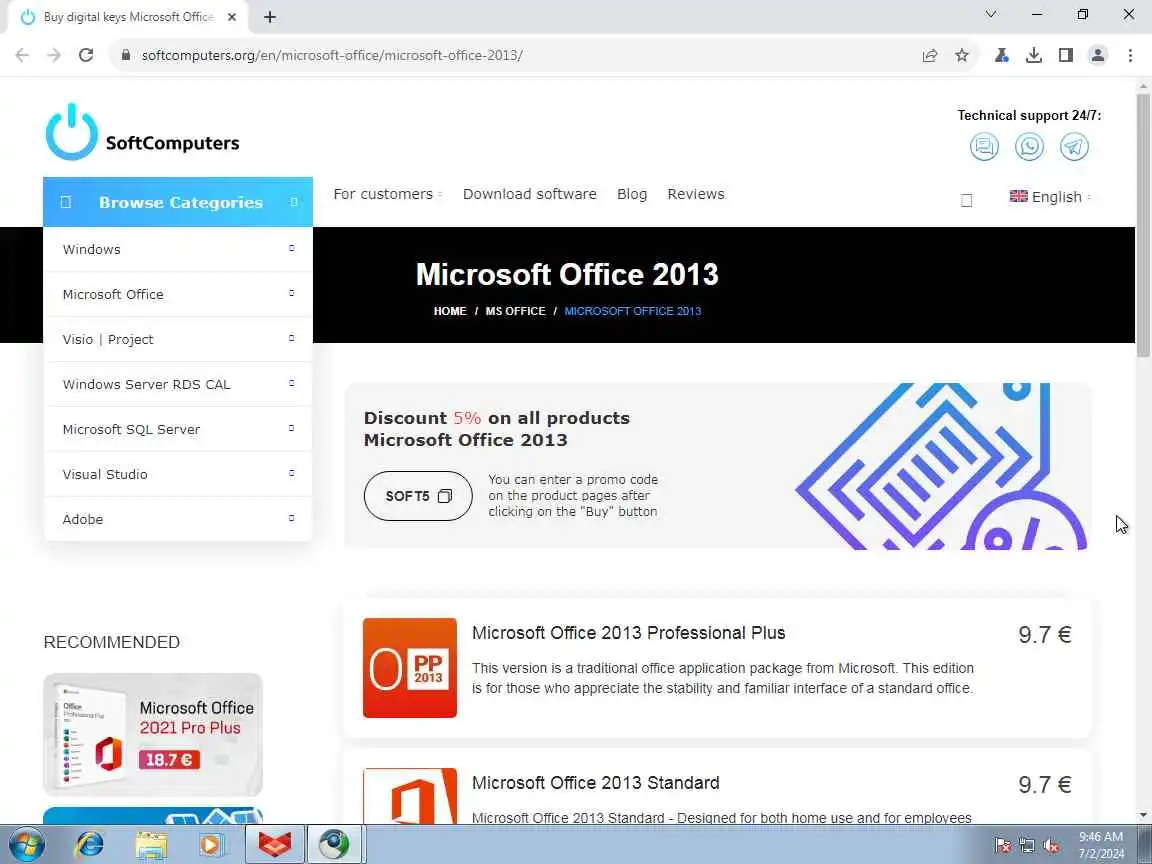Click the volume tray icon

[x=1051, y=846]
